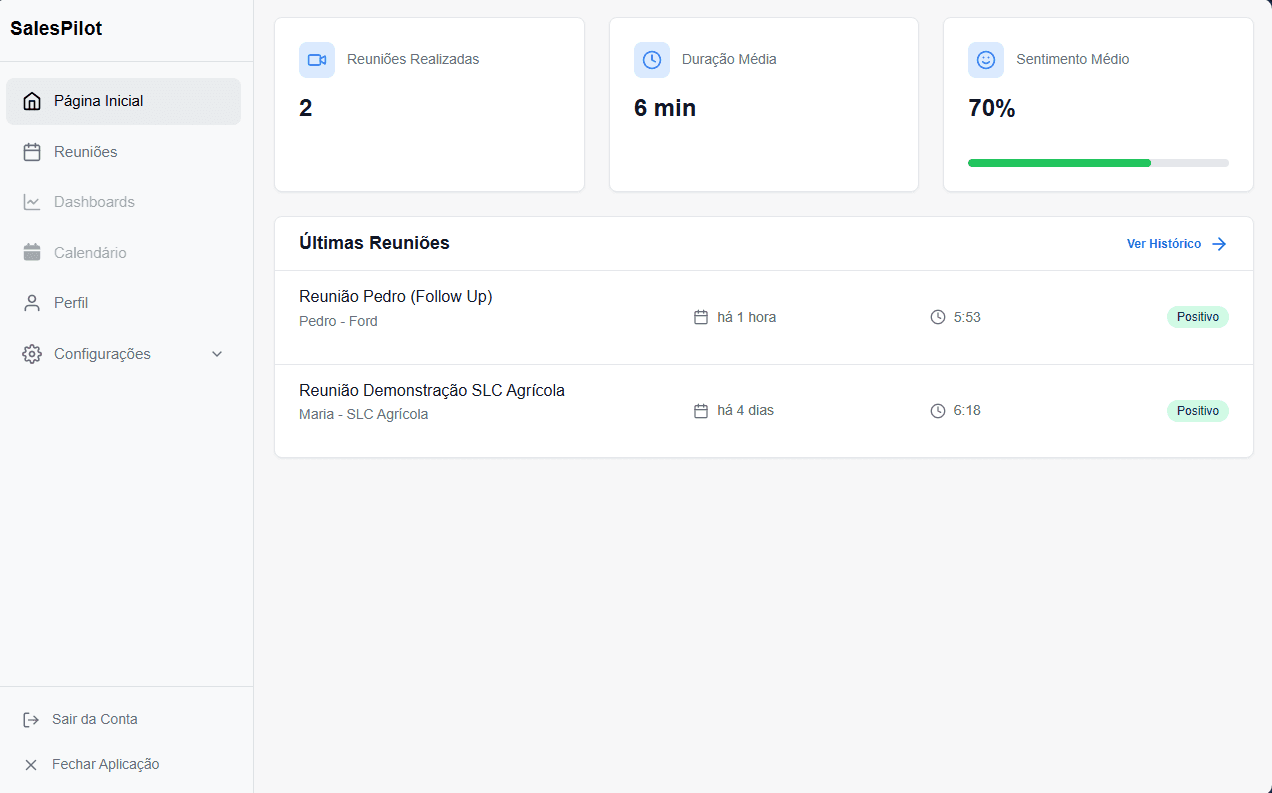This screenshot has height=793, width=1272.
Task: Click the calendar icon next to há 4 dias
Action: click(x=700, y=410)
